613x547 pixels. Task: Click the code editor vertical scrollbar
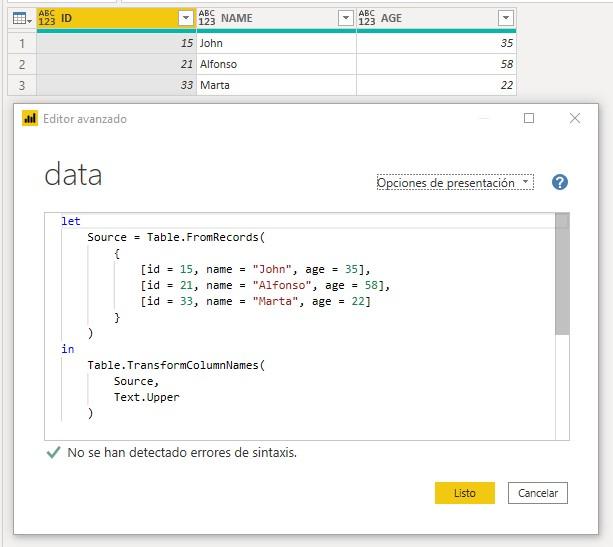[x=562, y=274]
